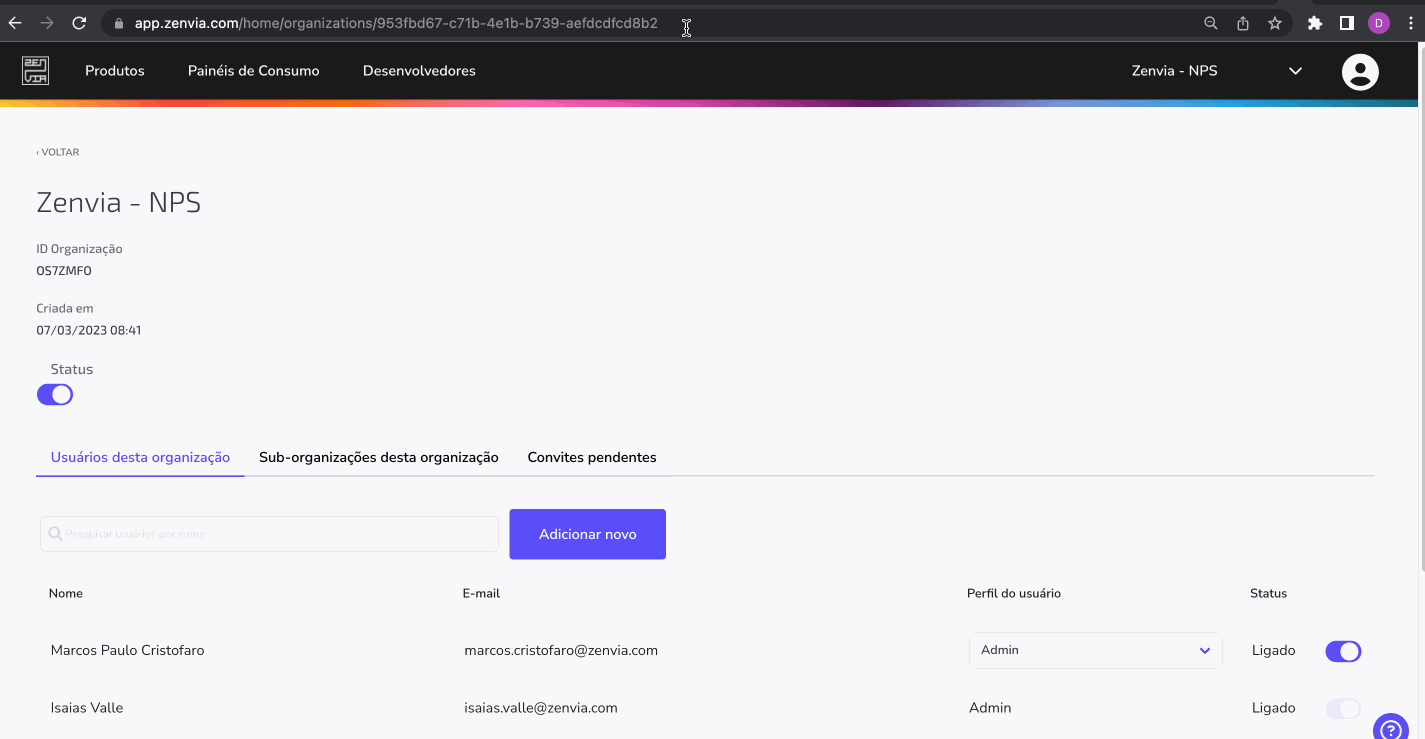Switch to Convites pendentes tab

coord(592,457)
